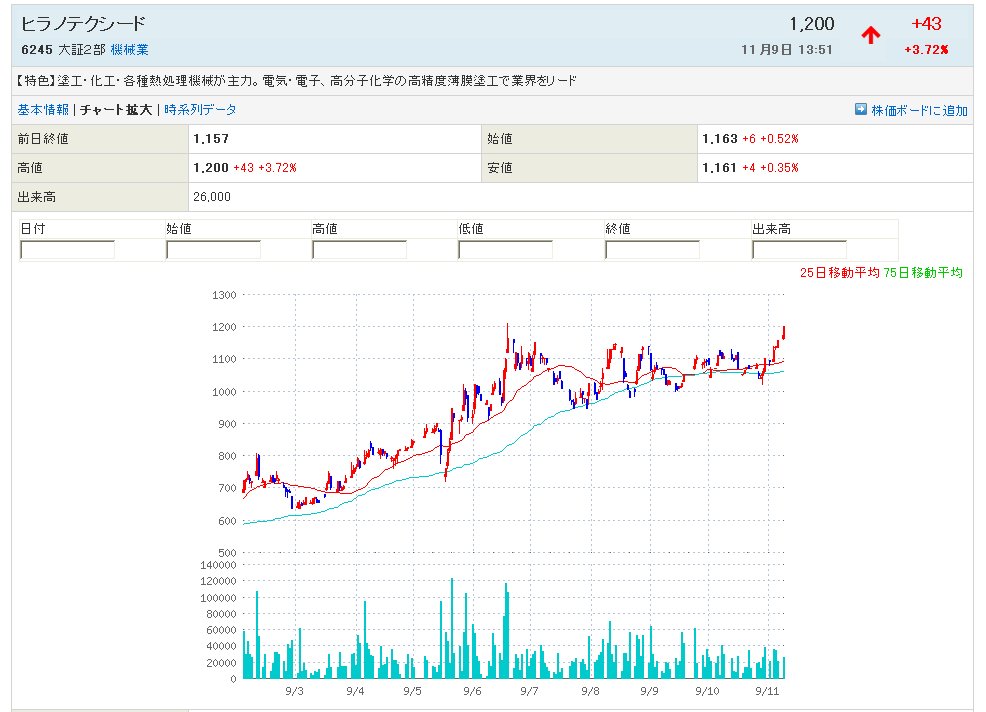
Task: Open the 機械業 sector link
Action: click(130, 49)
